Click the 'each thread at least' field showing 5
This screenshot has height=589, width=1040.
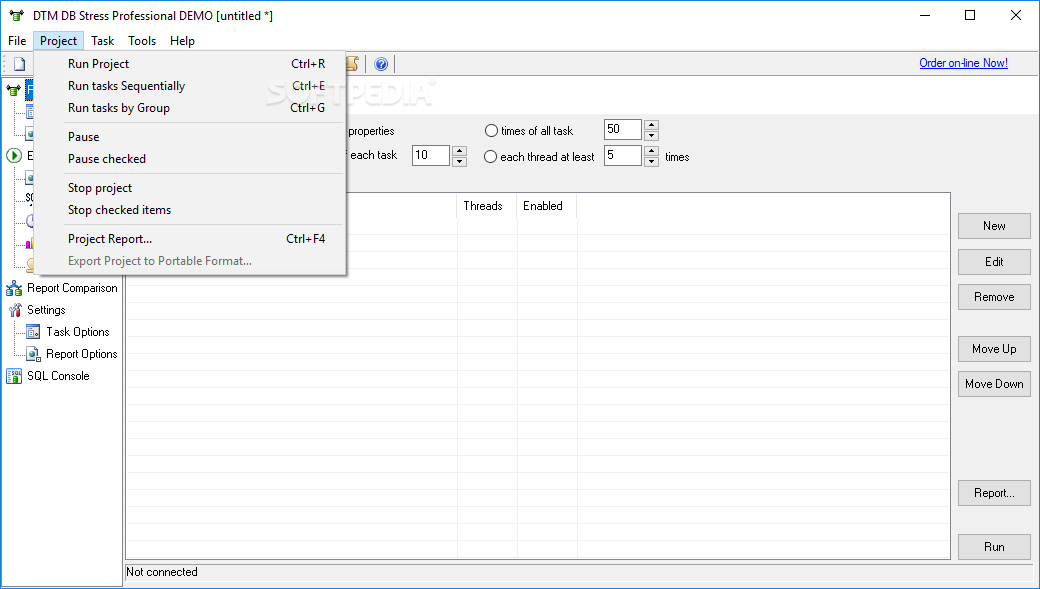click(623, 155)
